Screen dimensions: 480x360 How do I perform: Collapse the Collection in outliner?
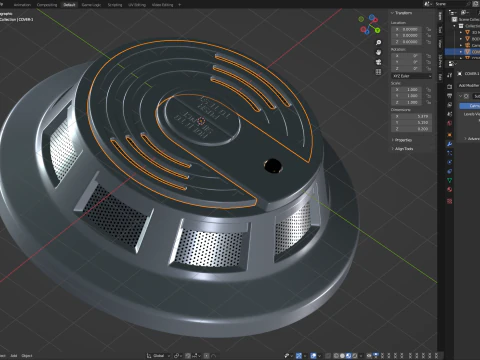pos(454,26)
